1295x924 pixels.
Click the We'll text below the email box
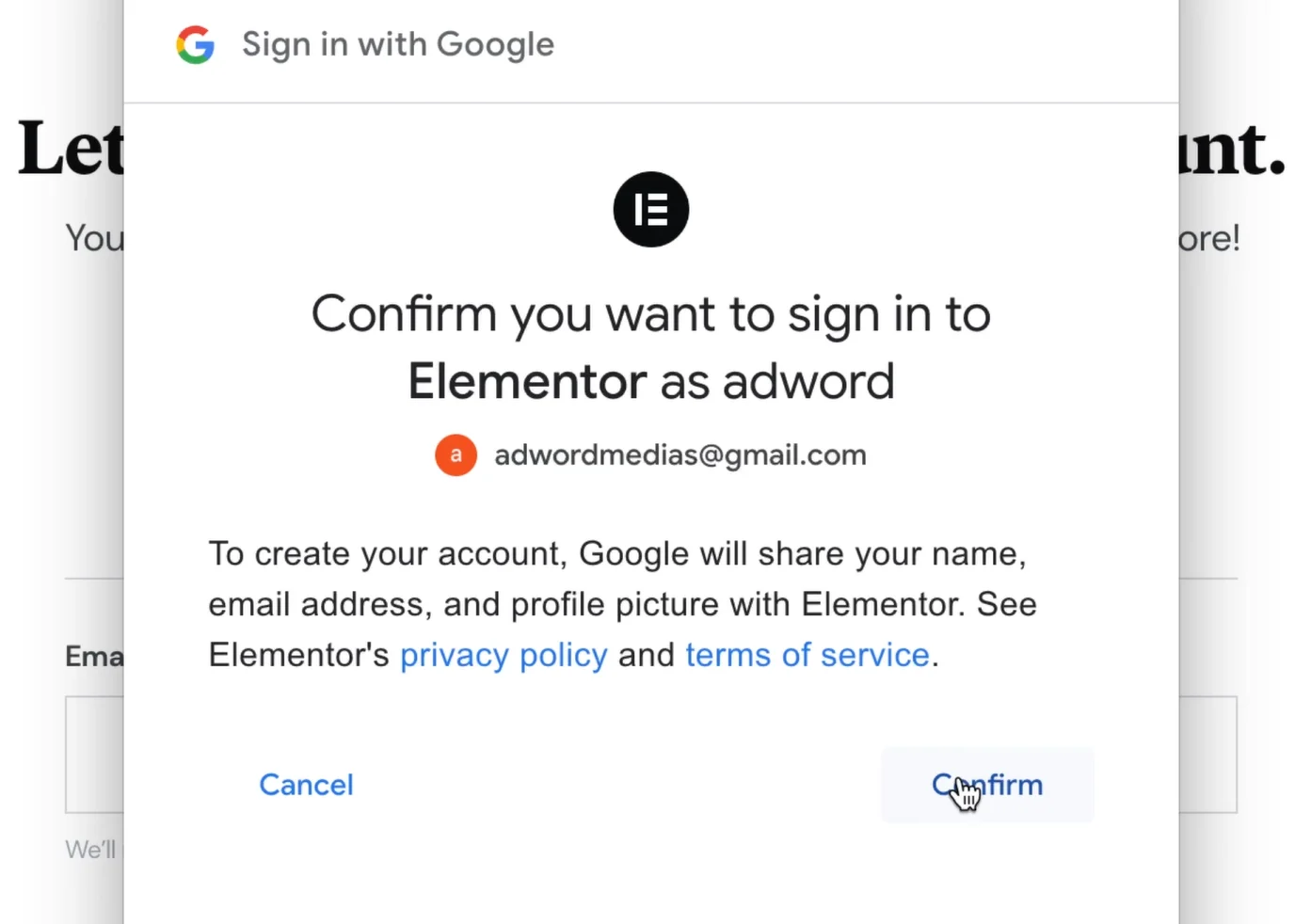[x=90, y=850]
